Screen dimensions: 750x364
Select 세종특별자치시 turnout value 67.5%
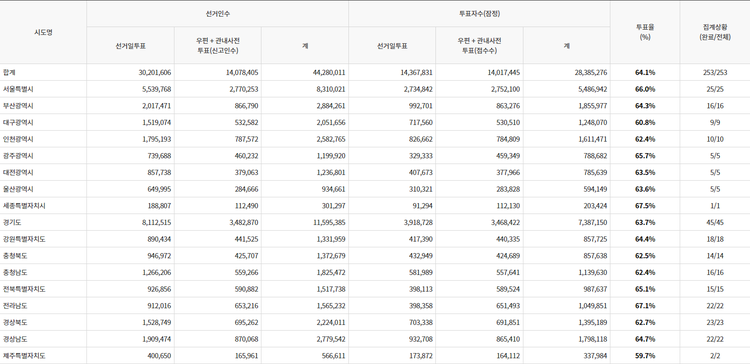[645, 206]
